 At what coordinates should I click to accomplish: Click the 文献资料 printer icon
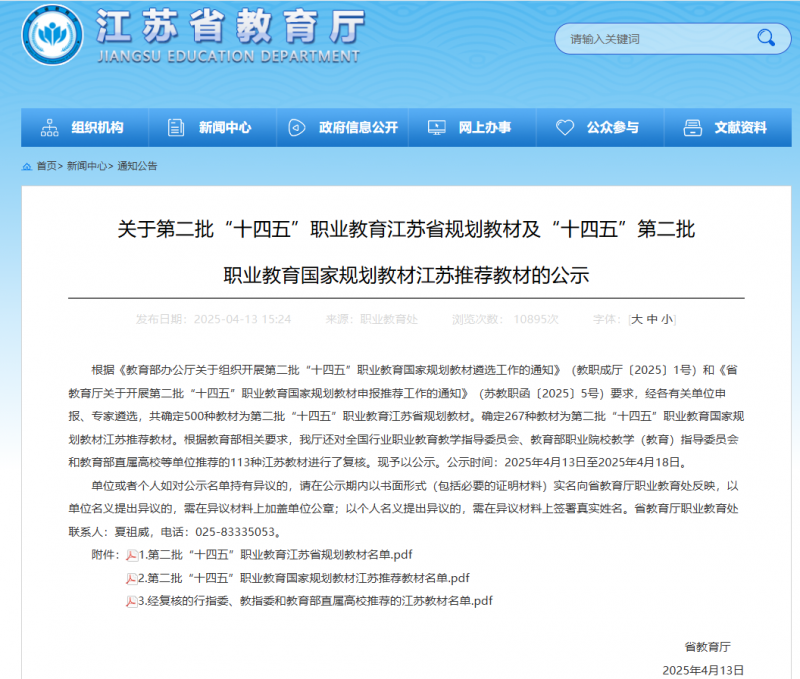point(692,128)
